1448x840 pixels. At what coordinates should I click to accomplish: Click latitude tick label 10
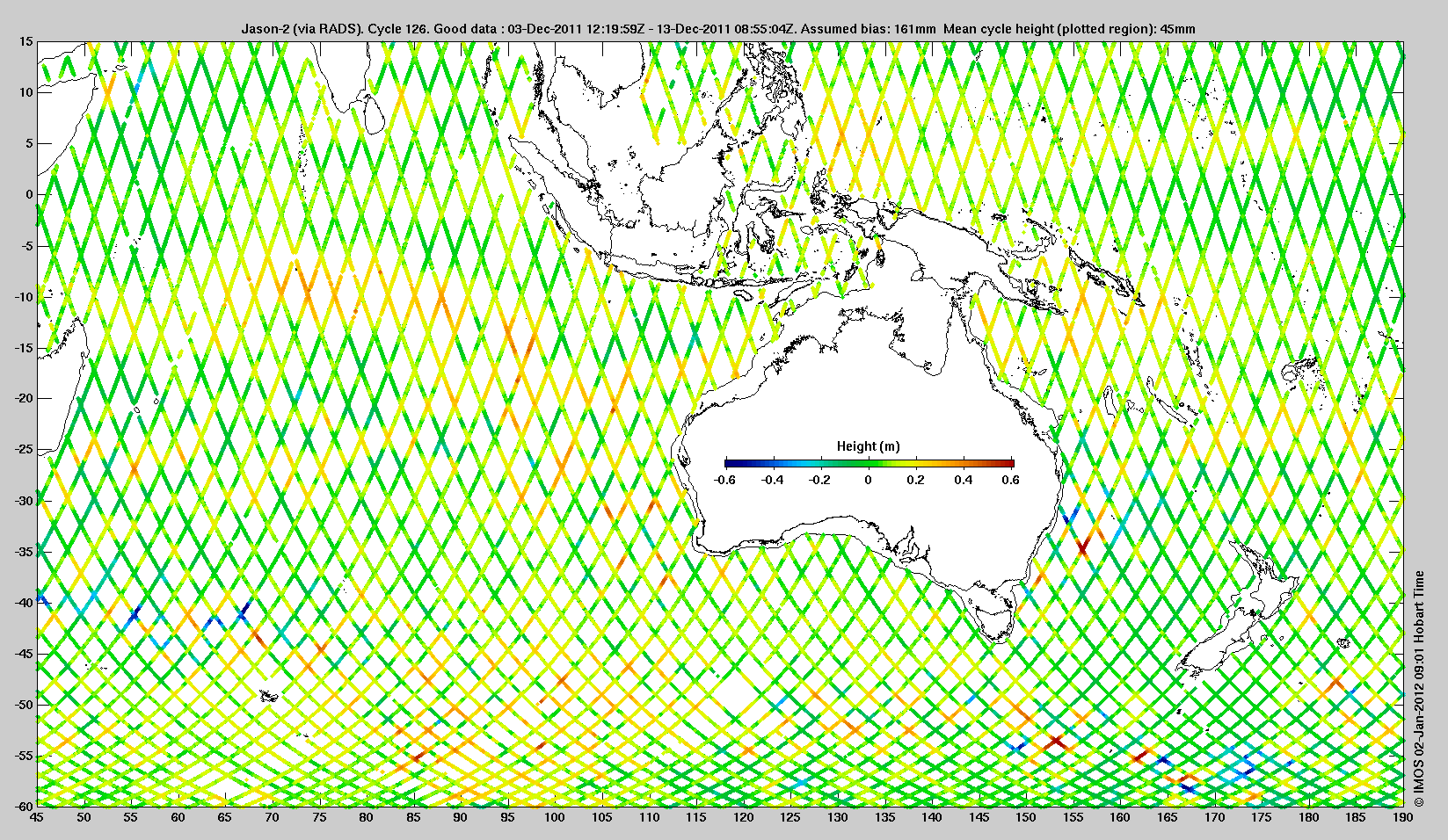pos(25,92)
